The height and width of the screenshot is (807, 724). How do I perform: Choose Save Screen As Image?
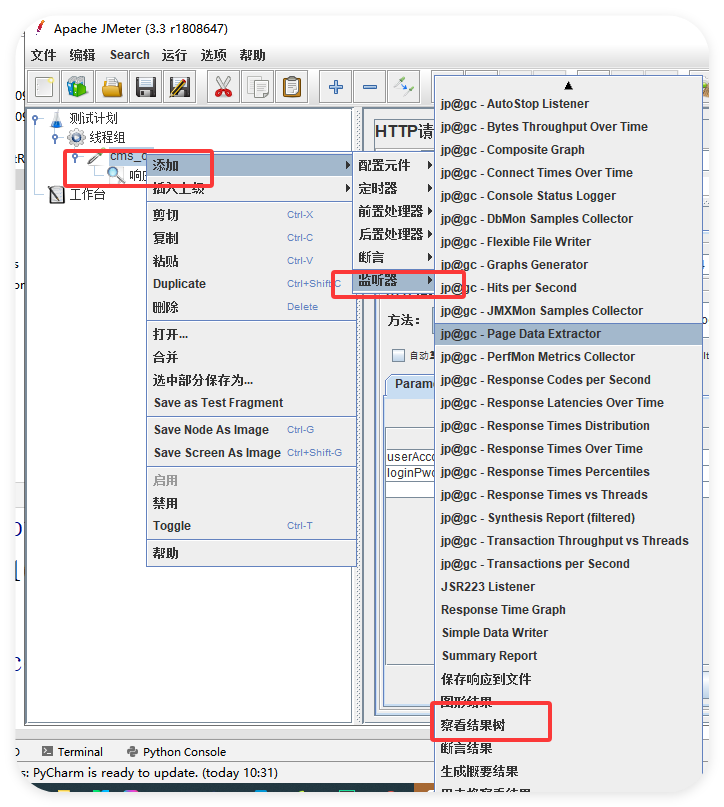[x=252, y=452]
